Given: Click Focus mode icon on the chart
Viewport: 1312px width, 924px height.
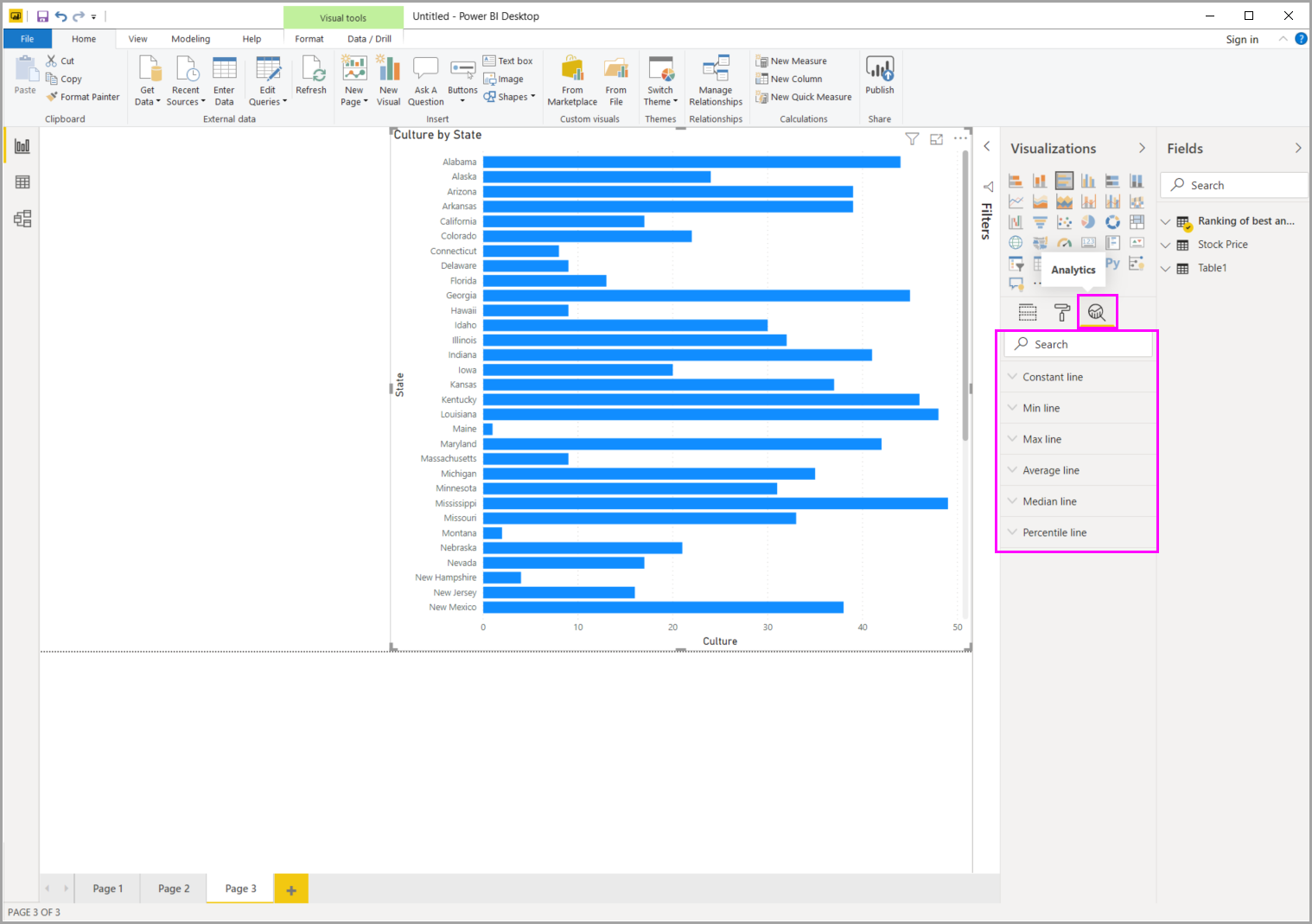Looking at the screenshot, I should click(x=936, y=139).
